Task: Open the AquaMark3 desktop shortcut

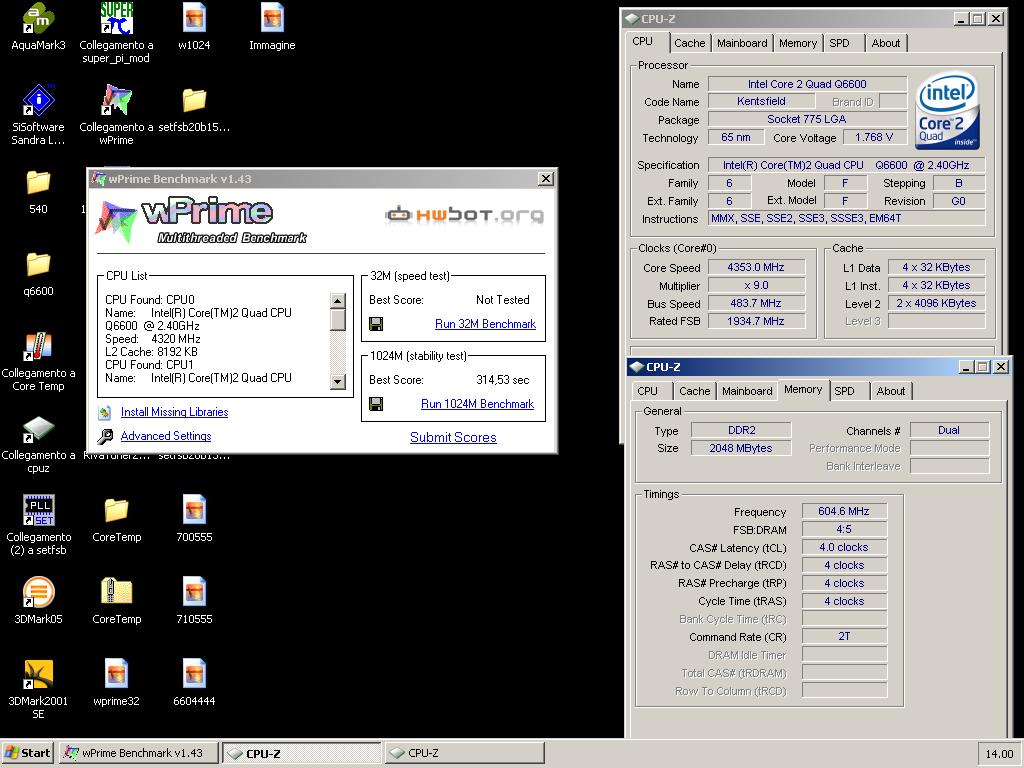Action: (39, 19)
